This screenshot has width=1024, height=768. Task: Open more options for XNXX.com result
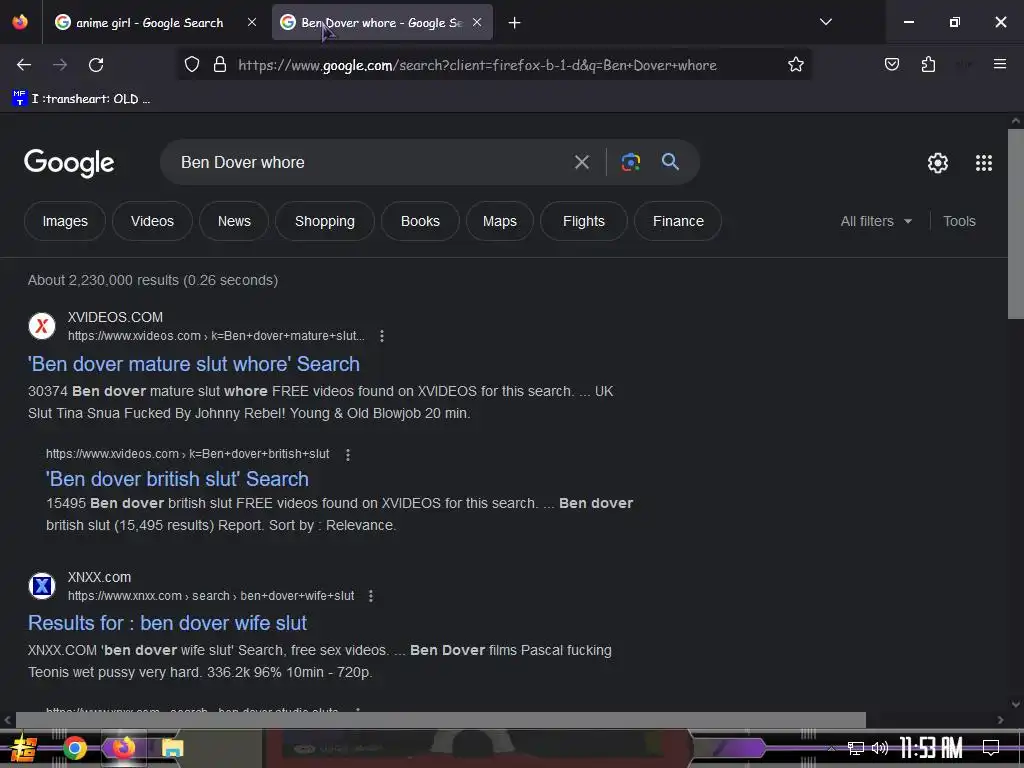pos(371,596)
